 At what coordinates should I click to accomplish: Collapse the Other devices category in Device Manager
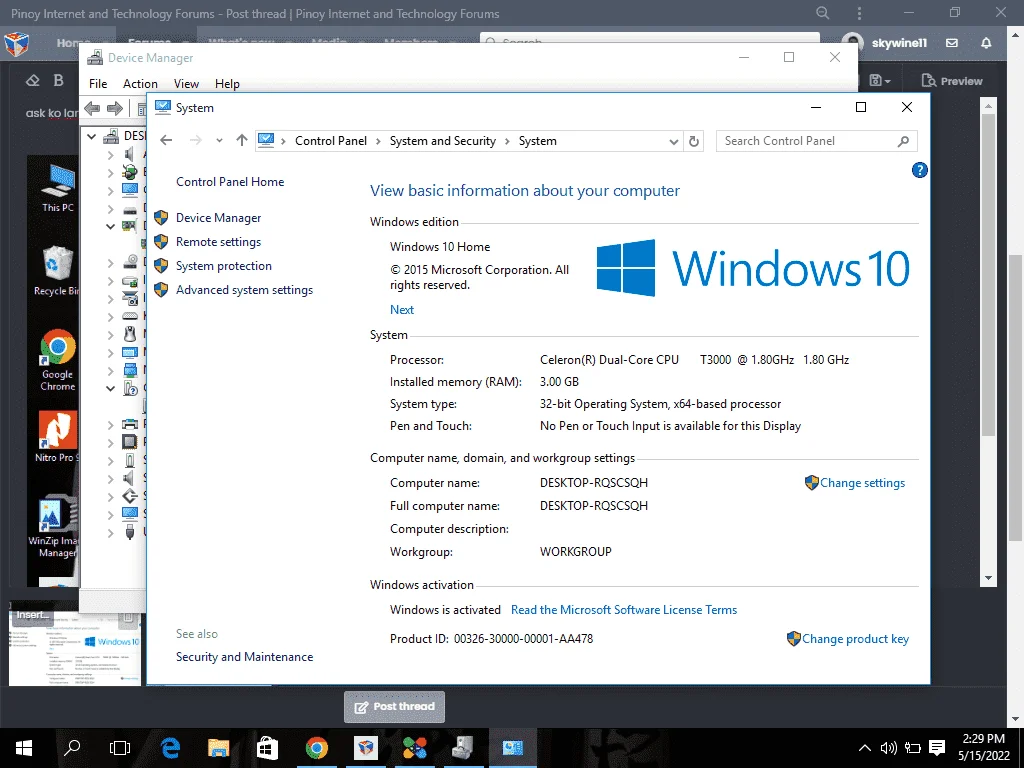tap(110, 388)
